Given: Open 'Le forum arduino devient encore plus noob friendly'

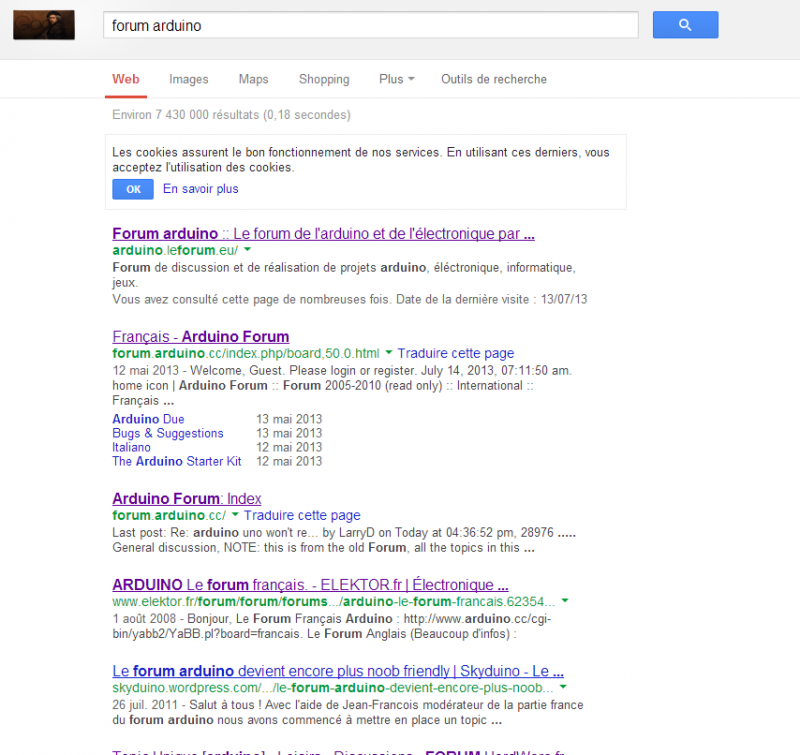Looking at the screenshot, I should [338, 671].
